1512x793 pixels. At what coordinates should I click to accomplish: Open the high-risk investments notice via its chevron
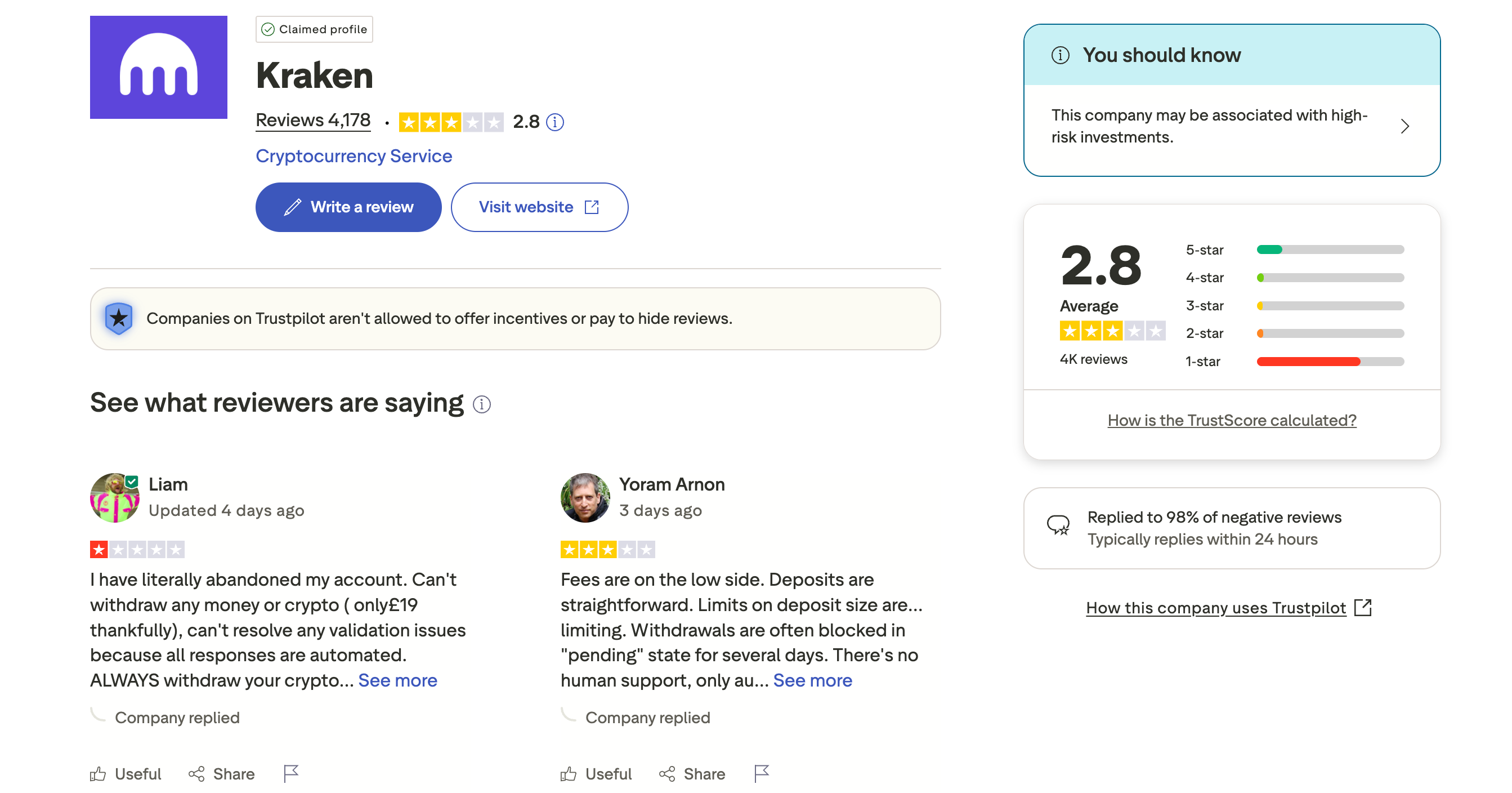click(1405, 126)
